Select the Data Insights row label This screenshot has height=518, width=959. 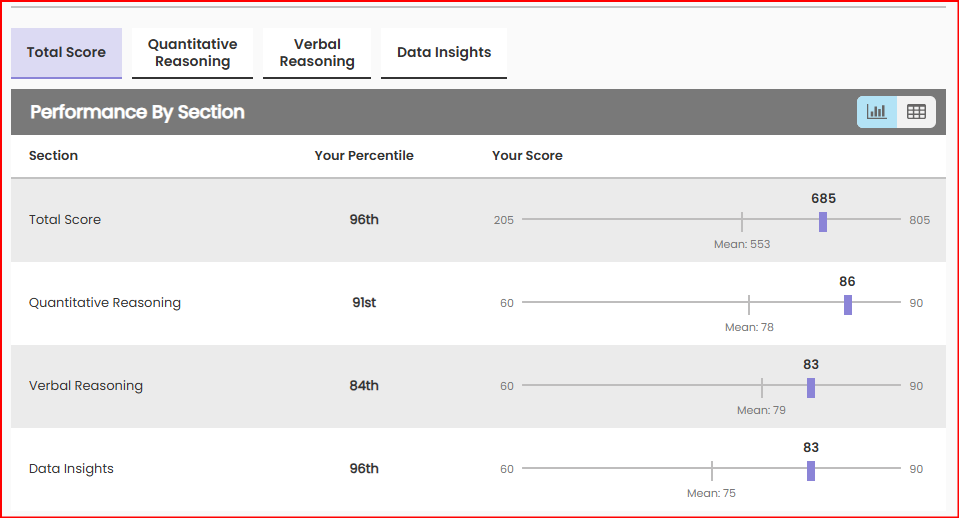71,469
